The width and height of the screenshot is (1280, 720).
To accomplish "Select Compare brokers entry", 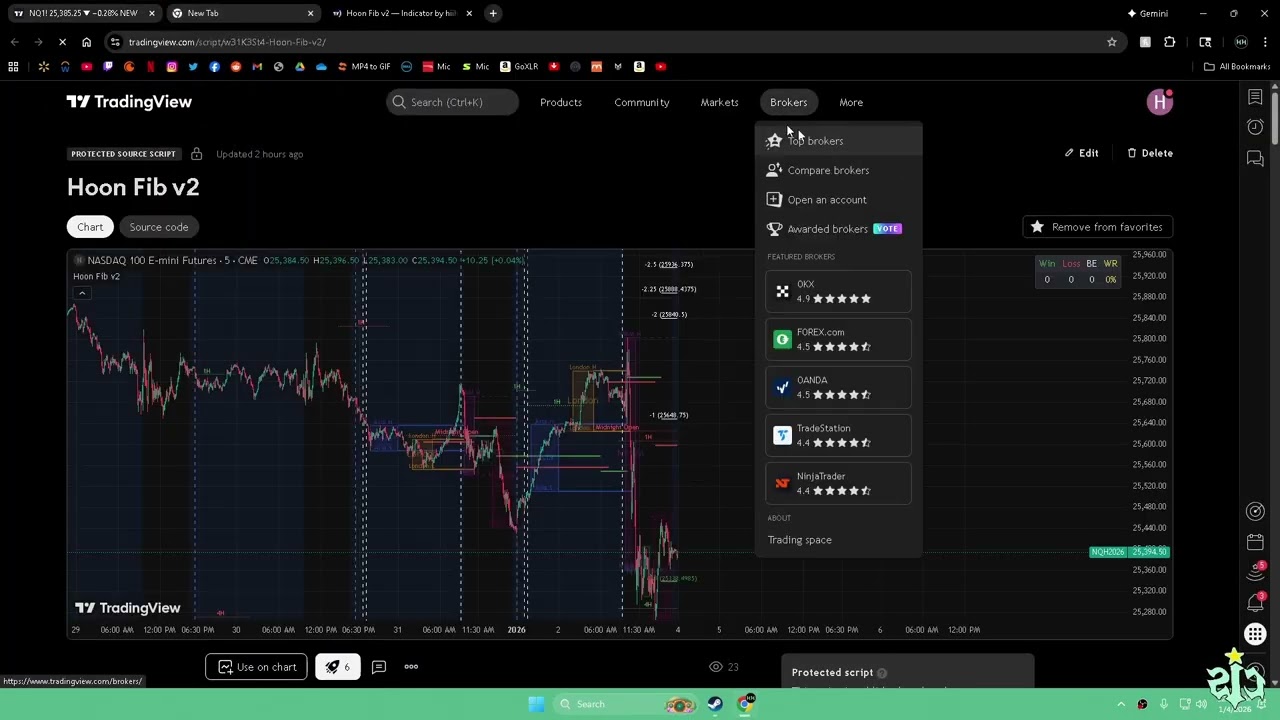I will pyautogui.click(x=838, y=170).
